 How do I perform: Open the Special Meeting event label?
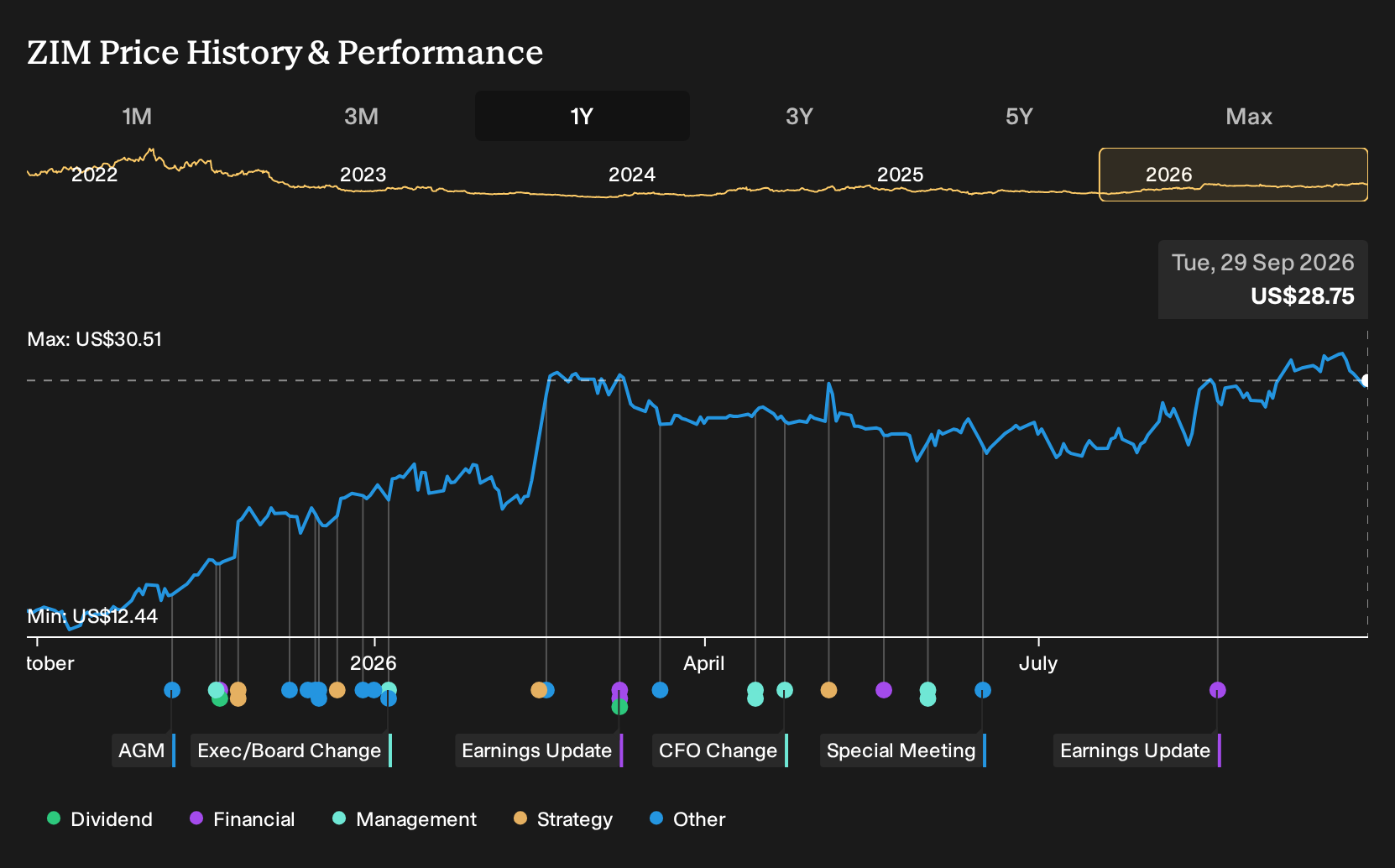click(x=903, y=750)
